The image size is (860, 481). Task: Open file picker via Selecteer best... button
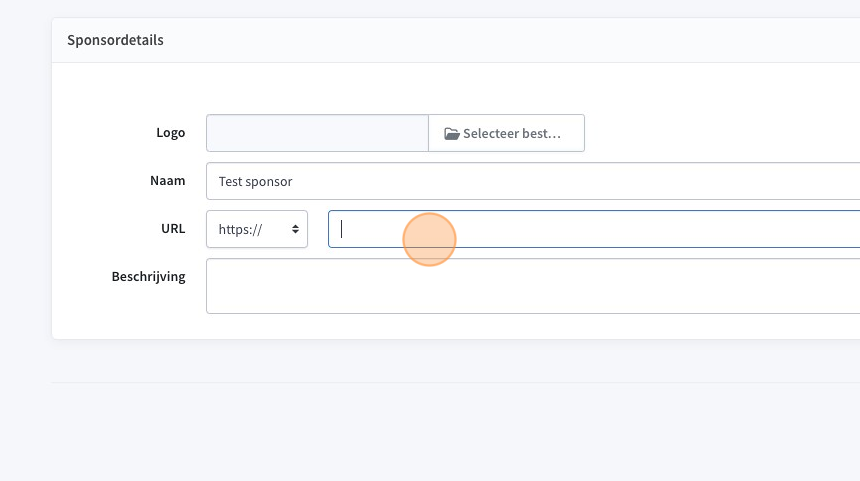(x=506, y=133)
